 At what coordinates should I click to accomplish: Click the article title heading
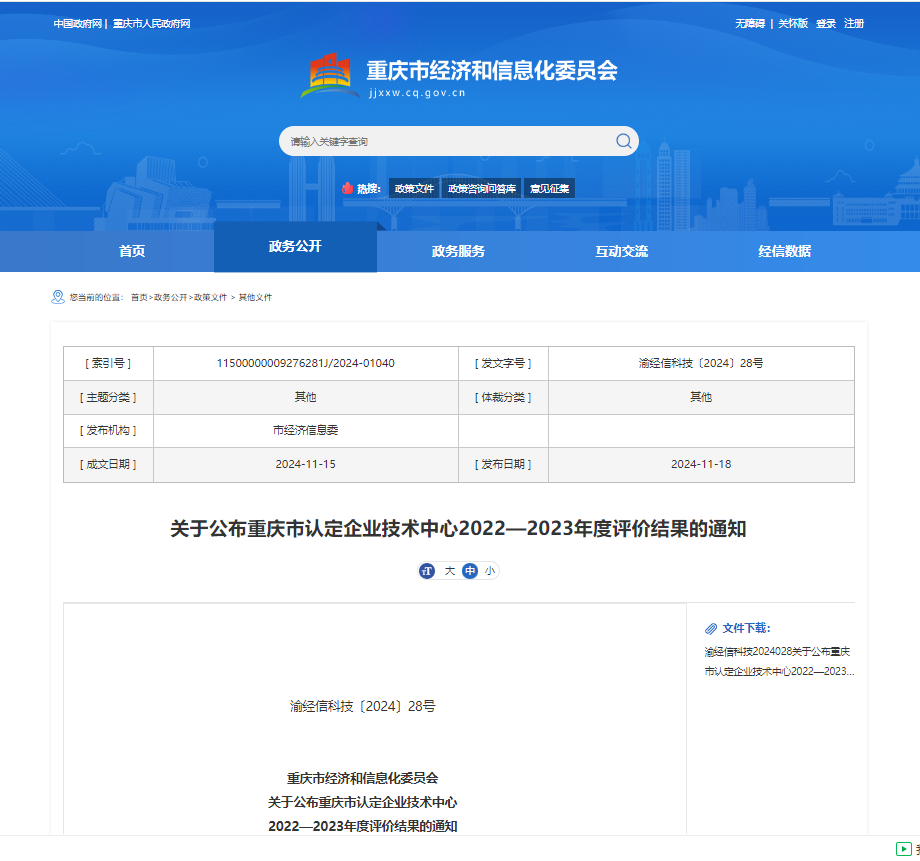click(458, 529)
